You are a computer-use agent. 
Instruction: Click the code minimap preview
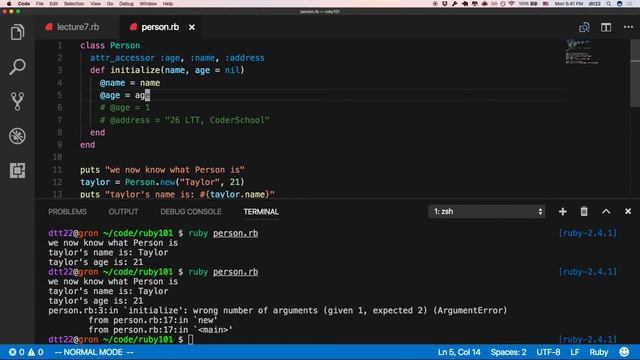pos(581,52)
